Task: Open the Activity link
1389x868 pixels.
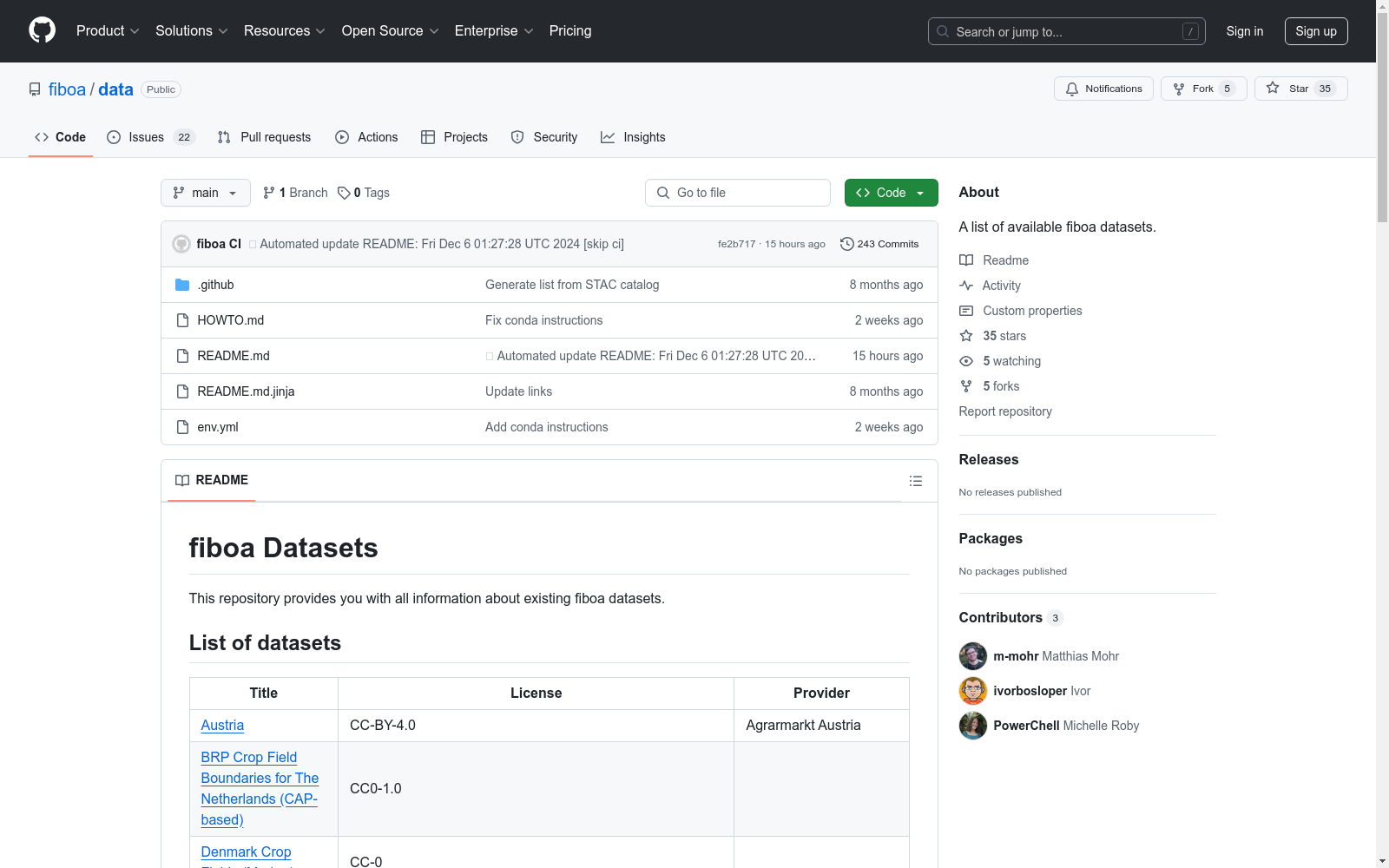Action: (x=991, y=286)
